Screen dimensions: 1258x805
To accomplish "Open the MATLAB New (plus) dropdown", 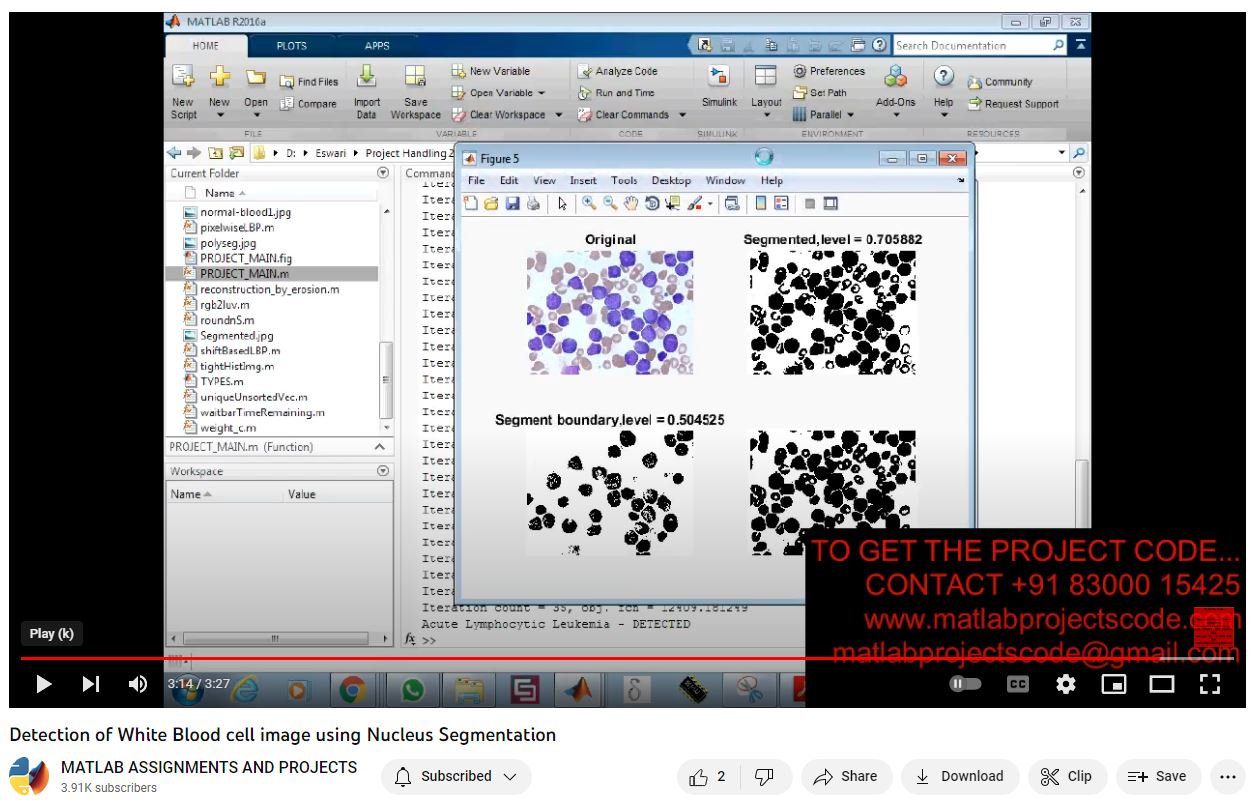I will point(219,92).
